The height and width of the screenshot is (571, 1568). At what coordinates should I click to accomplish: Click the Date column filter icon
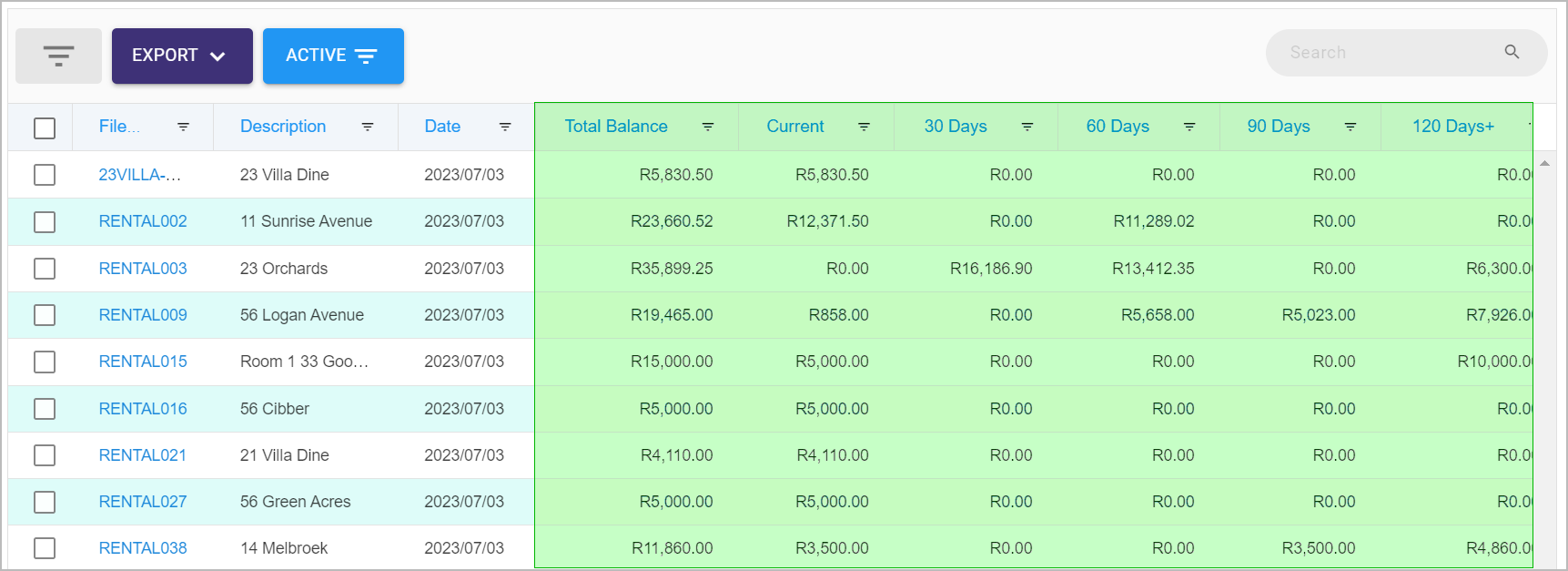click(505, 127)
